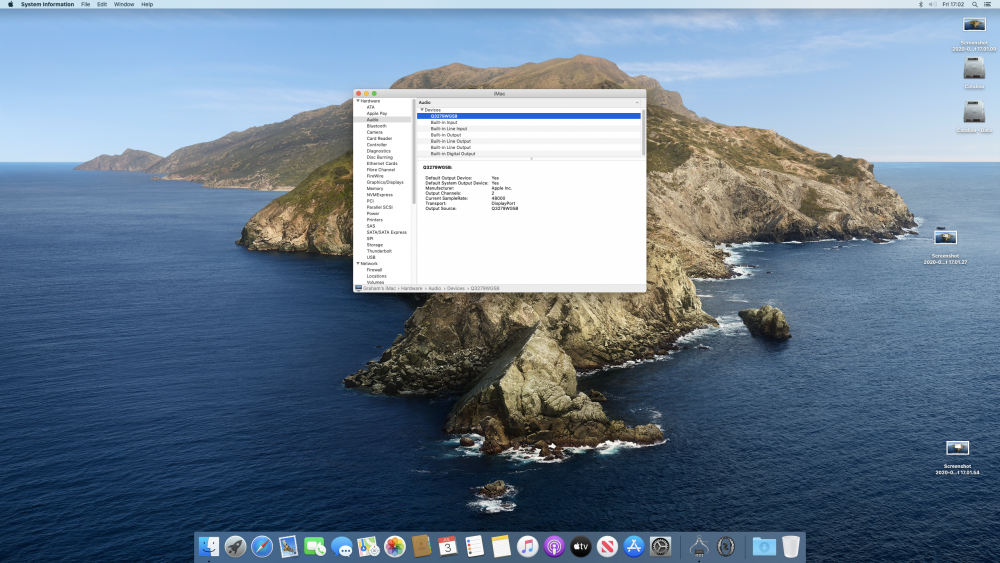Select Built-in Input audio device
This screenshot has width=1000, height=563.
tap(529, 122)
